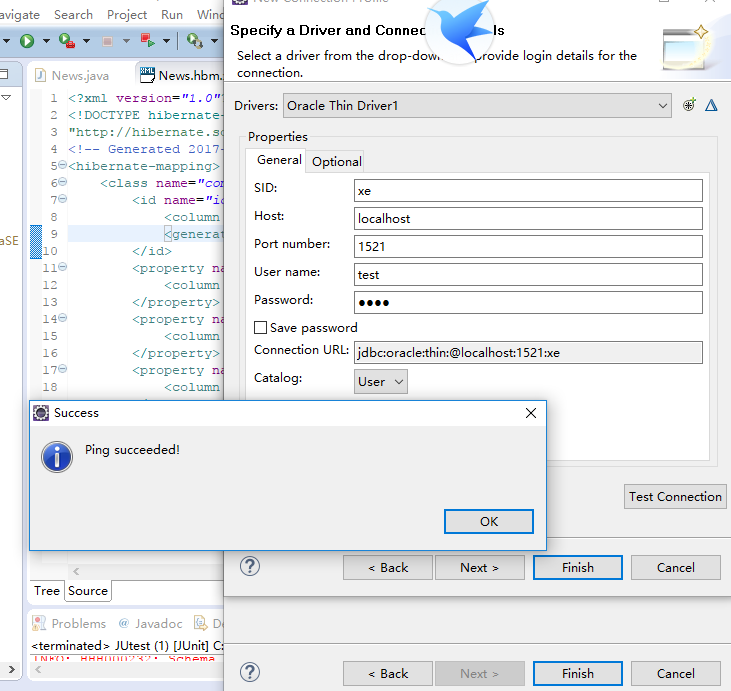
Task: Collapse the property fold on line 11
Action: click(63, 267)
